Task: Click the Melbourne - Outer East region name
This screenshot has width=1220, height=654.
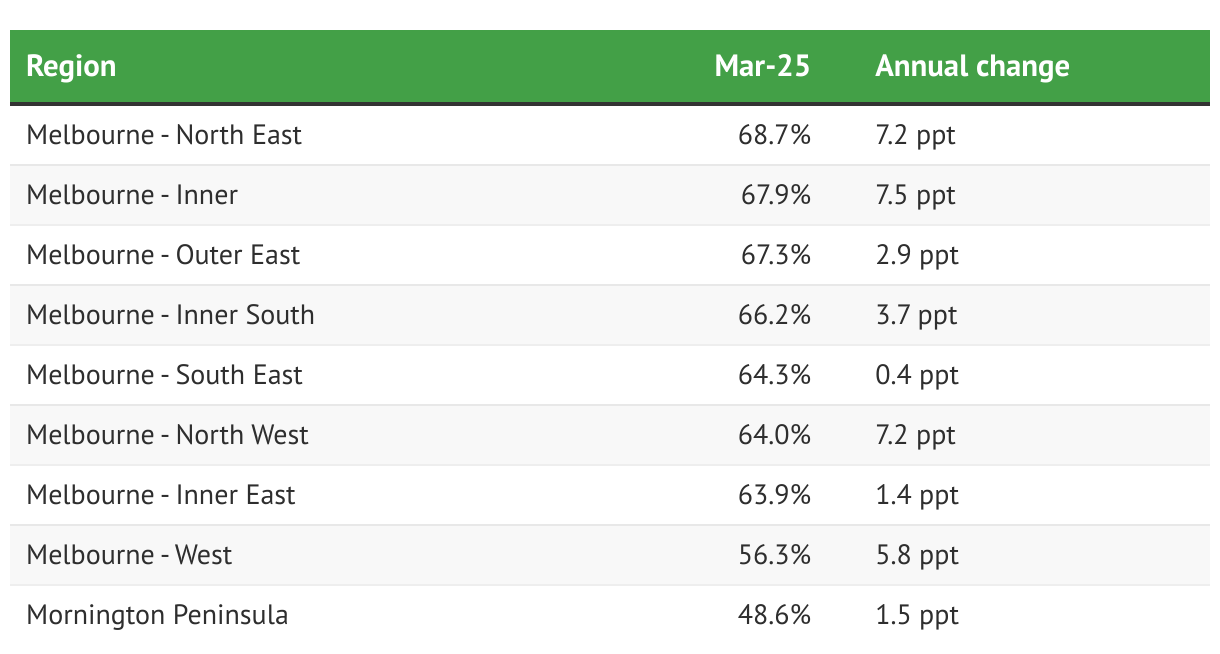Action: (x=163, y=255)
